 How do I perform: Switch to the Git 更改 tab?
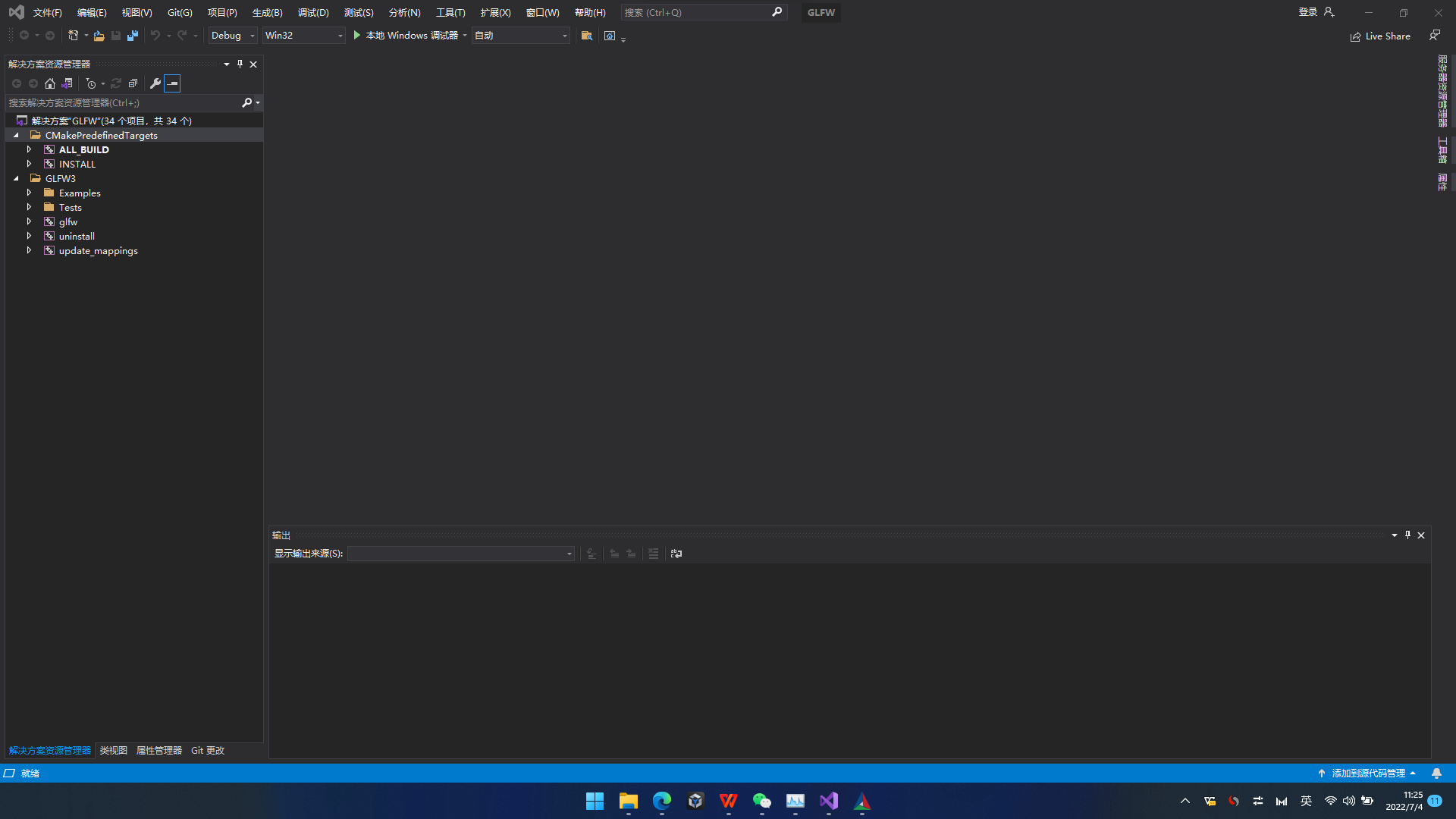(207, 751)
